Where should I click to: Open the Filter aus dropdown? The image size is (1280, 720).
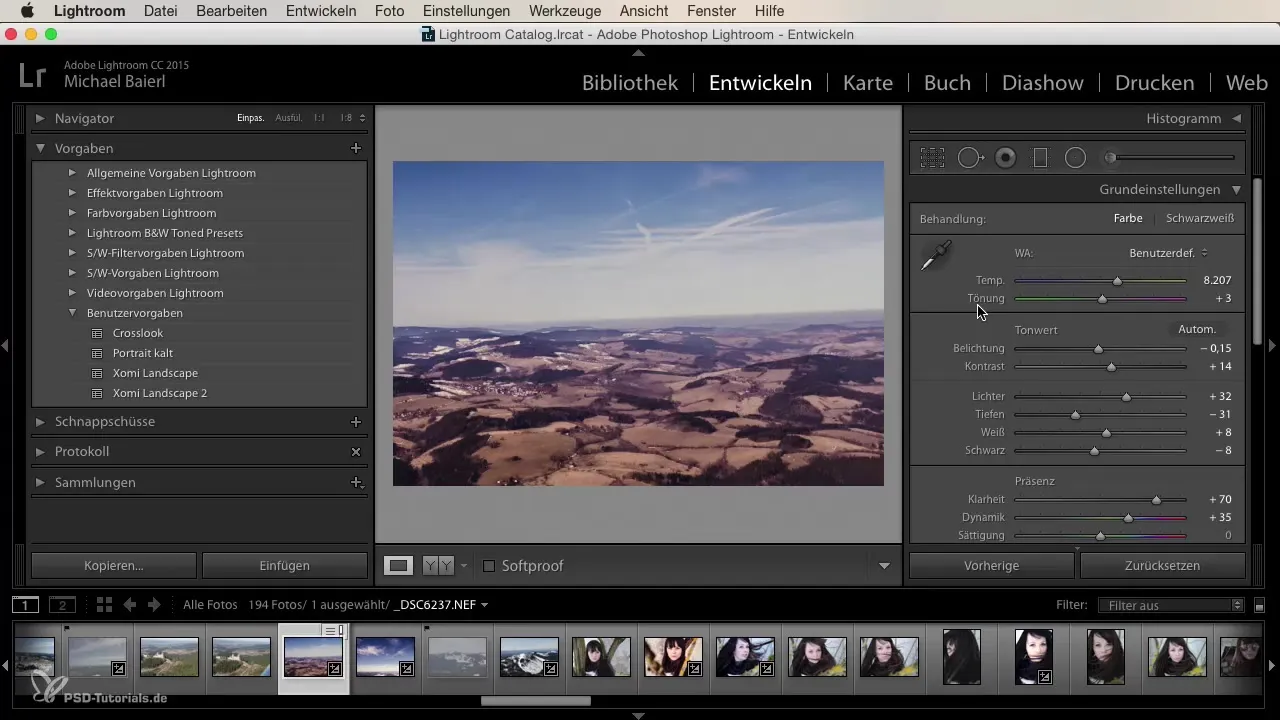click(1170, 605)
